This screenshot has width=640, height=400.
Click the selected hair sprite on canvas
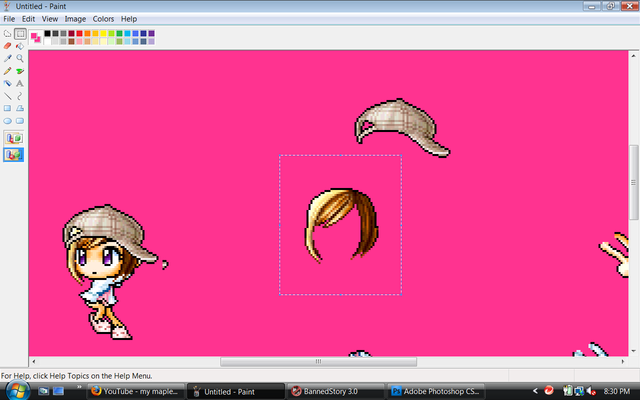tap(342, 225)
